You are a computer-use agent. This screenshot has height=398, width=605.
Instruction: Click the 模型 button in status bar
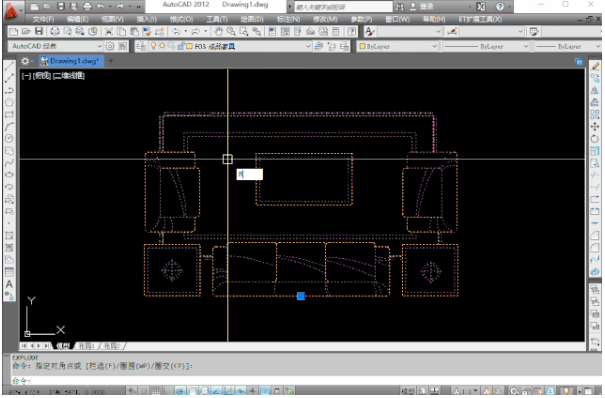409,391
